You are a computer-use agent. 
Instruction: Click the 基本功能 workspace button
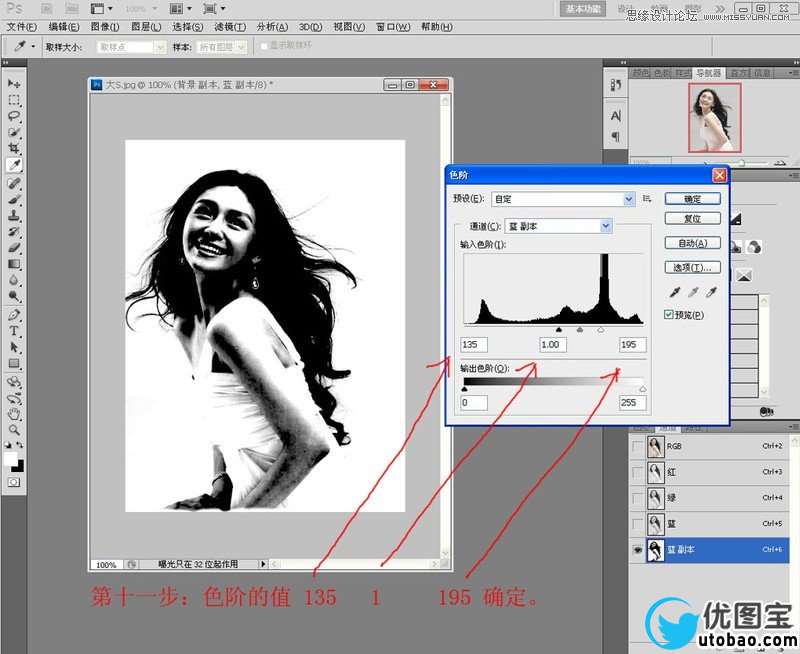point(583,9)
